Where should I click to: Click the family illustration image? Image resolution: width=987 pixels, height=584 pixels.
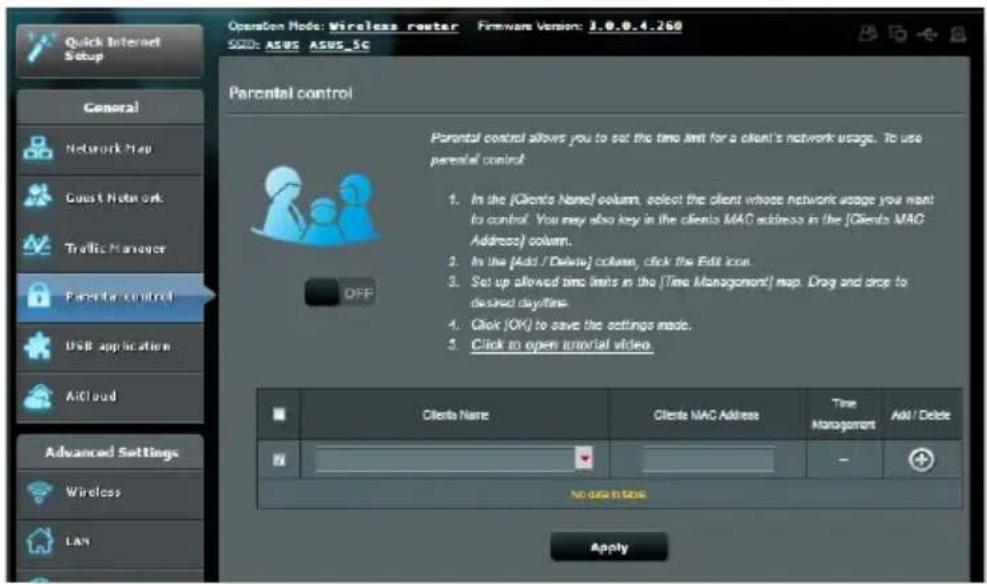tap(316, 206)
